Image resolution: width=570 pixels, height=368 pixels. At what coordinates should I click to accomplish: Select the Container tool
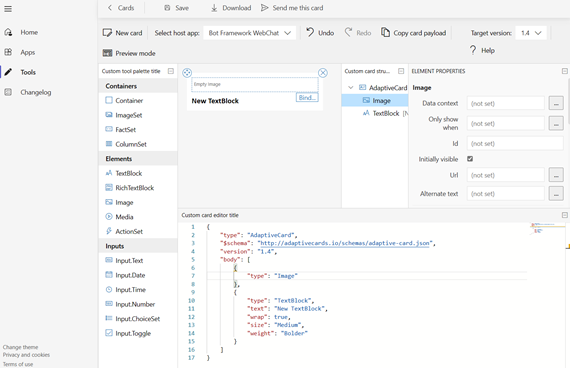point(124,101)
